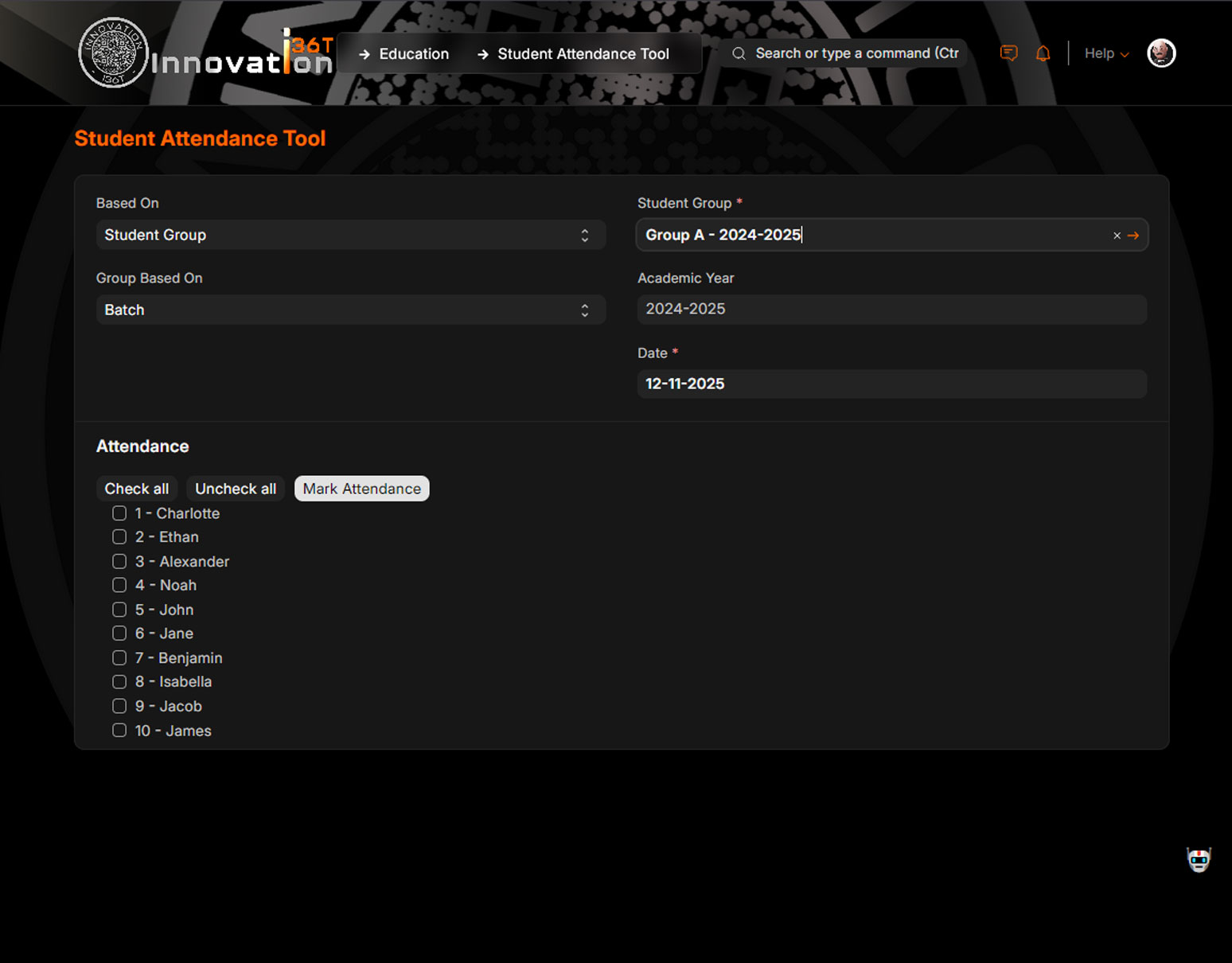Image resolution: width=1232 pixels, height=963 pixels.
Task: Select the 10 - James checkbox
Action: (x=119, y=730)
